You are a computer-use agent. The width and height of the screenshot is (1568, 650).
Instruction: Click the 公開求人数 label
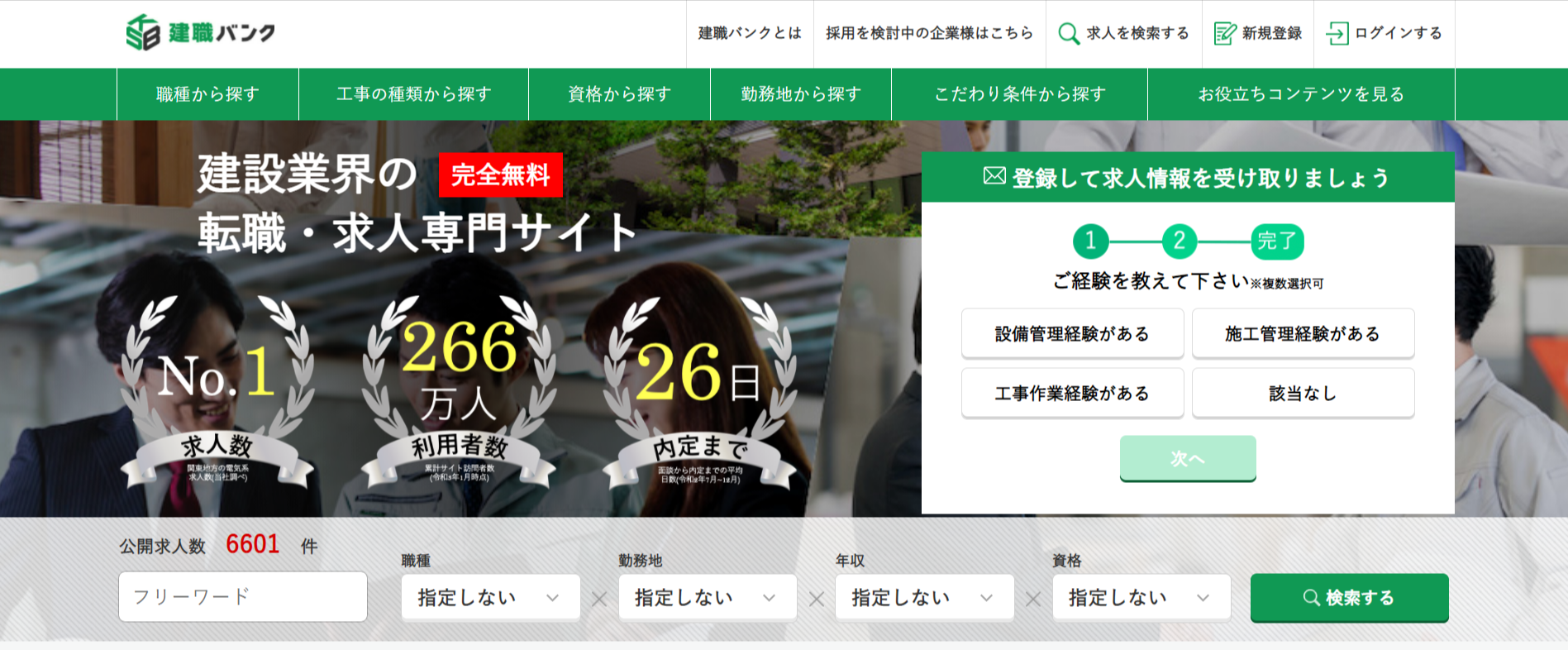(162, 546)
